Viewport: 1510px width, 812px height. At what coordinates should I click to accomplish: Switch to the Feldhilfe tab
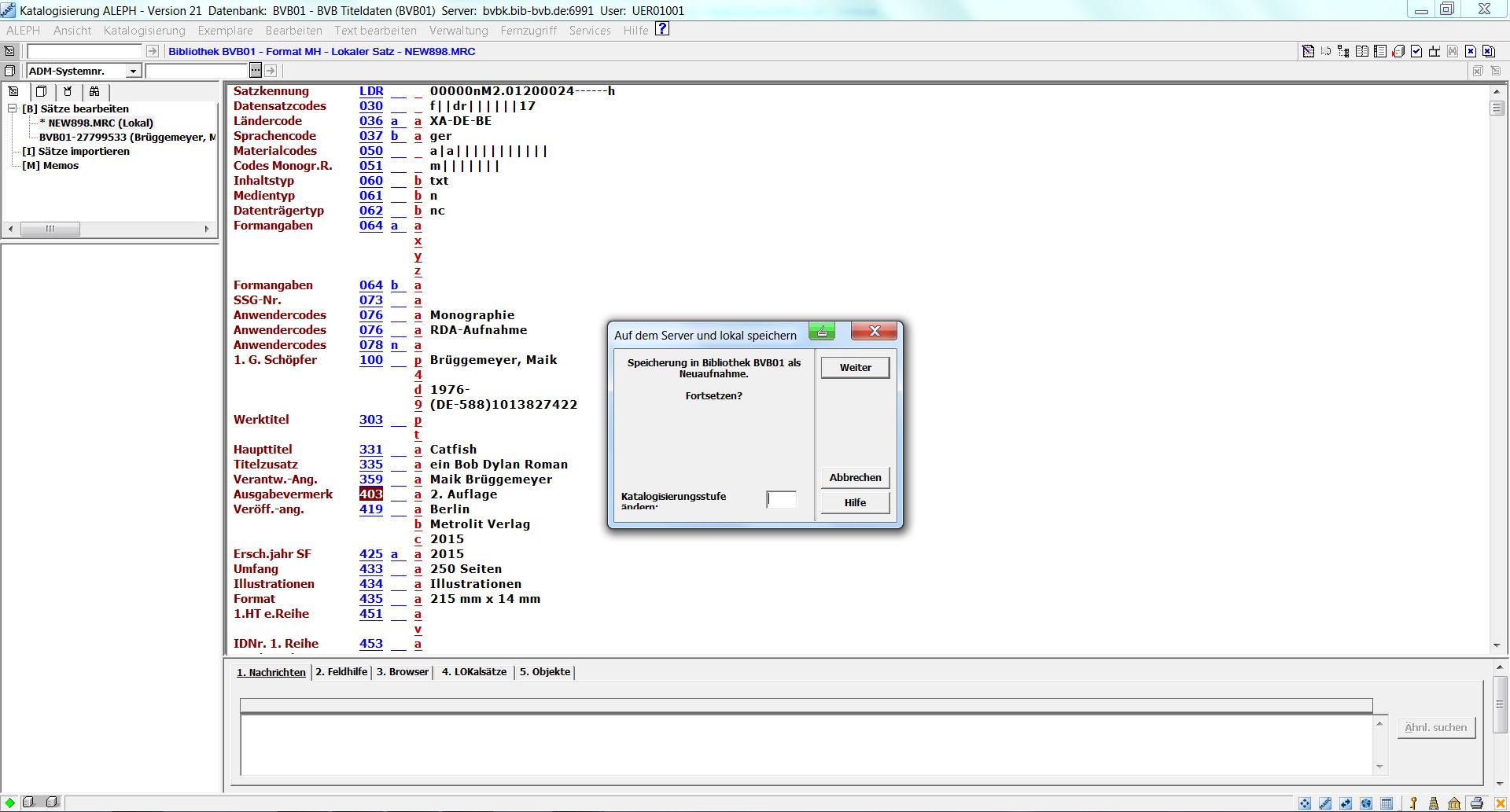point(341,672)
